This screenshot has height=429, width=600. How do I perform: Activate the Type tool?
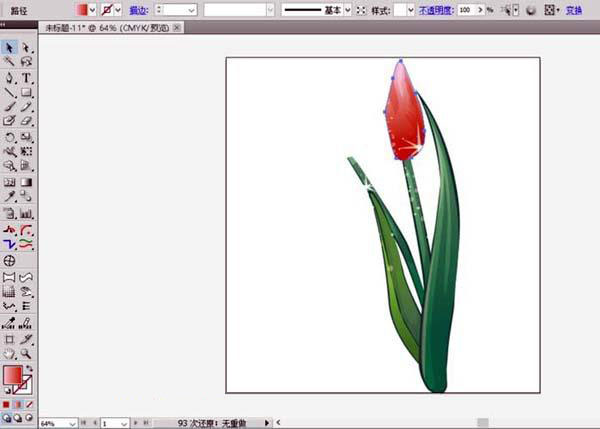point(27,77)
